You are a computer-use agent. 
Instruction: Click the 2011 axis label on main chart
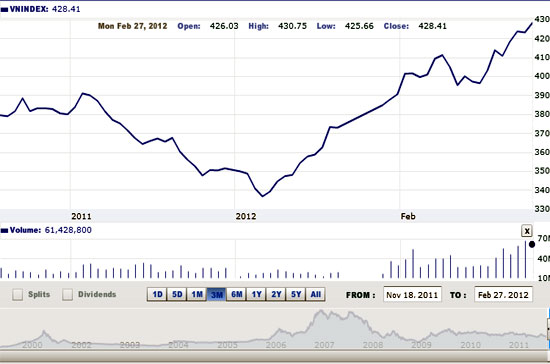(x=81, y=216)
